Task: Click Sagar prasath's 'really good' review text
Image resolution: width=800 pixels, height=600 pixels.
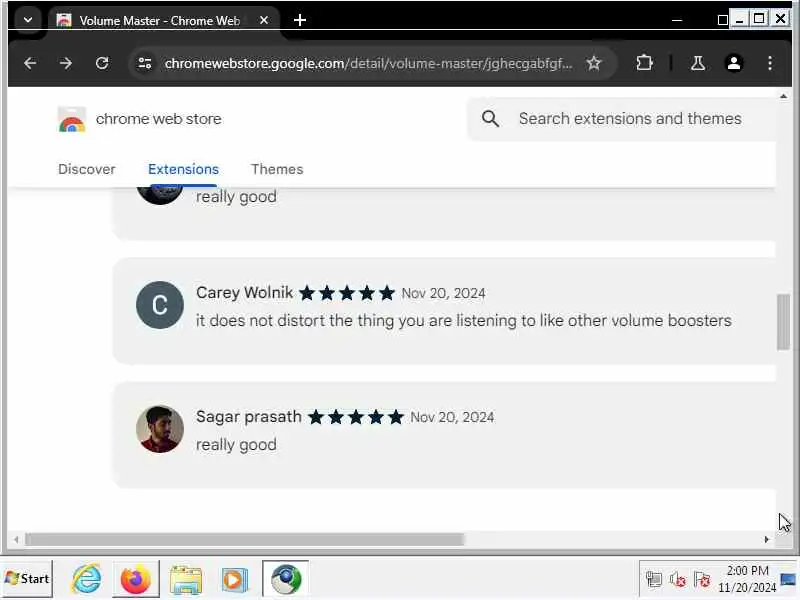Action: [236, 444]
